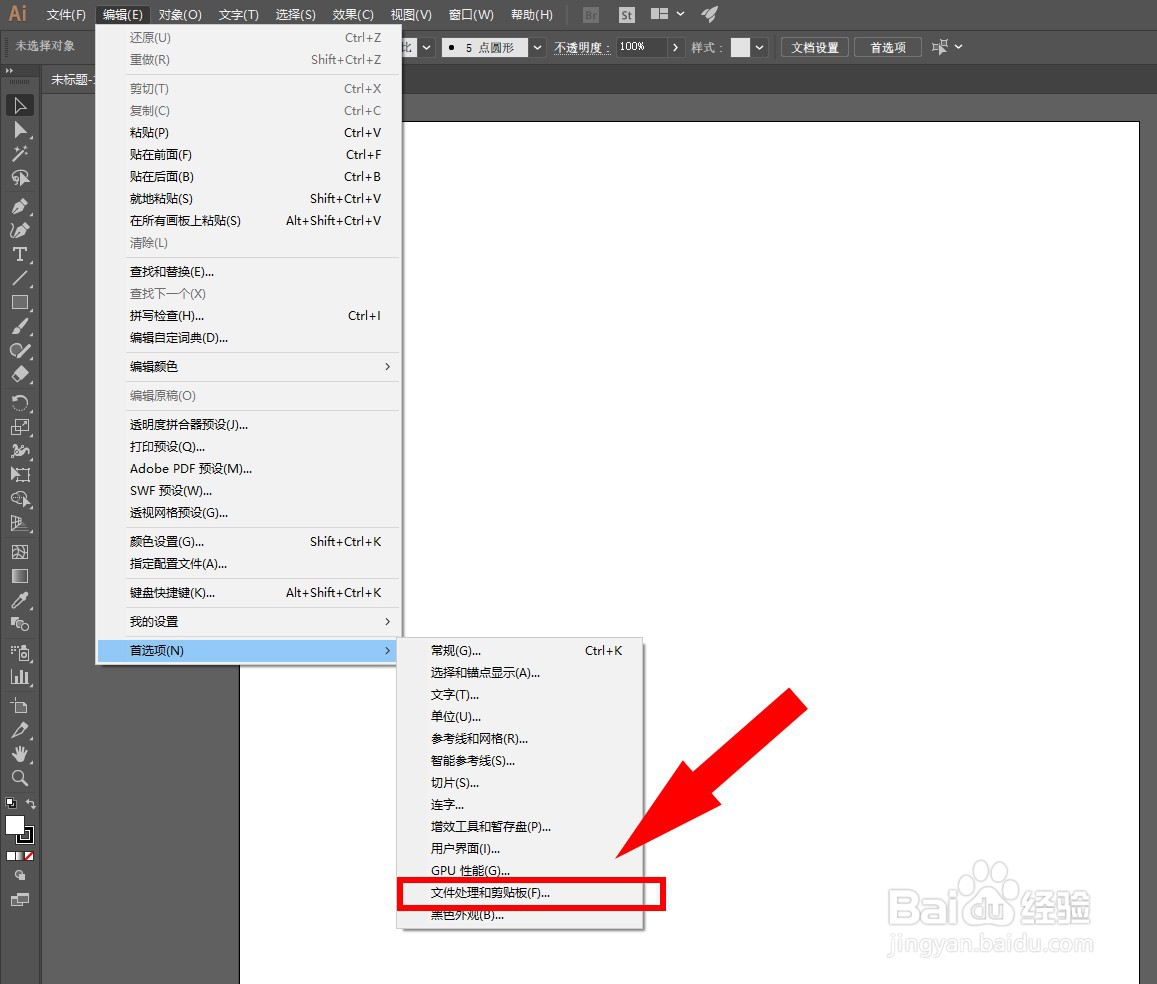Expand the toolbar double-arrow toggle
Screen dimensions: 1157x984
10,71
